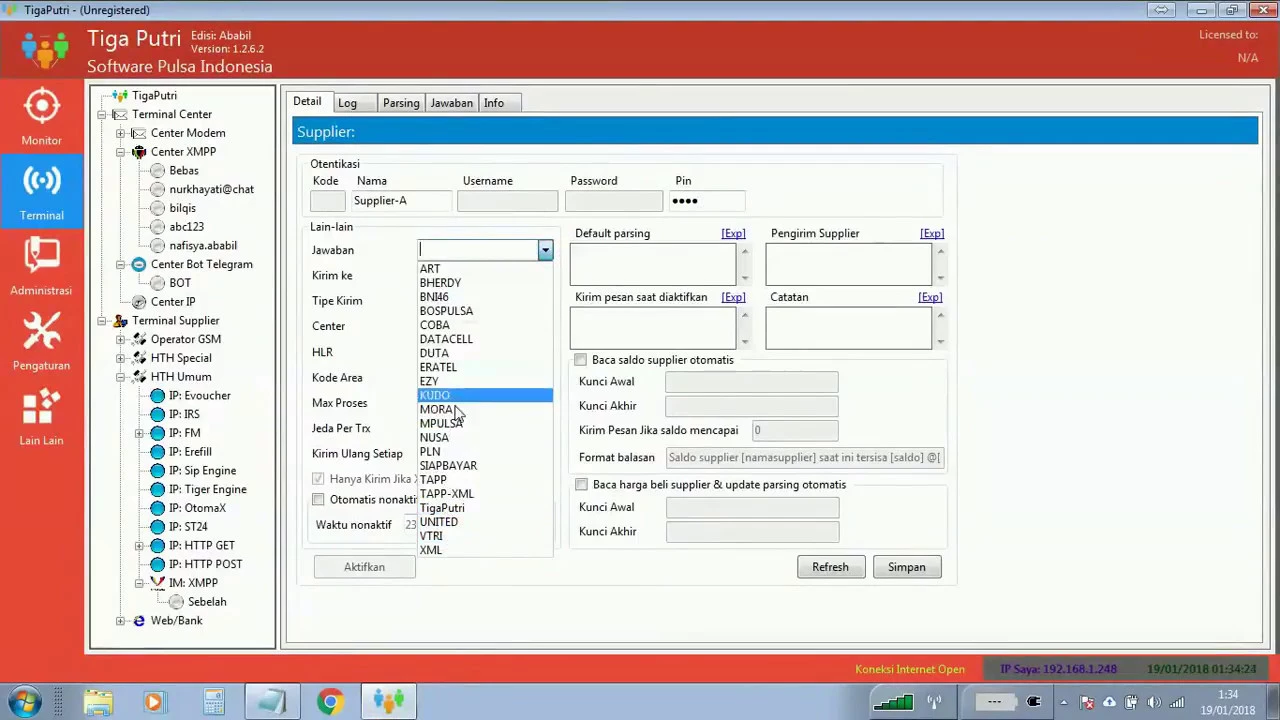Image resolution: width=1280 pixels, height=720 pixels.
Task: Enable Baca harga beli supplier checkbox
Action: [x=581, y=485]
